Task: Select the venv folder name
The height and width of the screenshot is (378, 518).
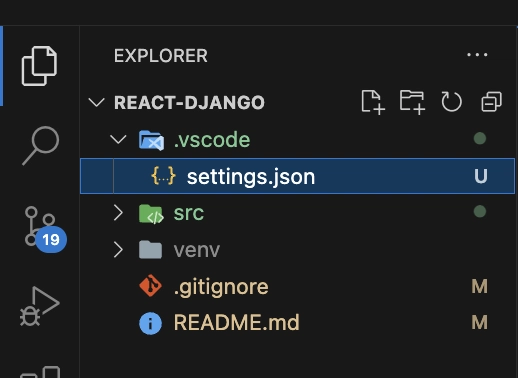Action: [x=197, y=250]
